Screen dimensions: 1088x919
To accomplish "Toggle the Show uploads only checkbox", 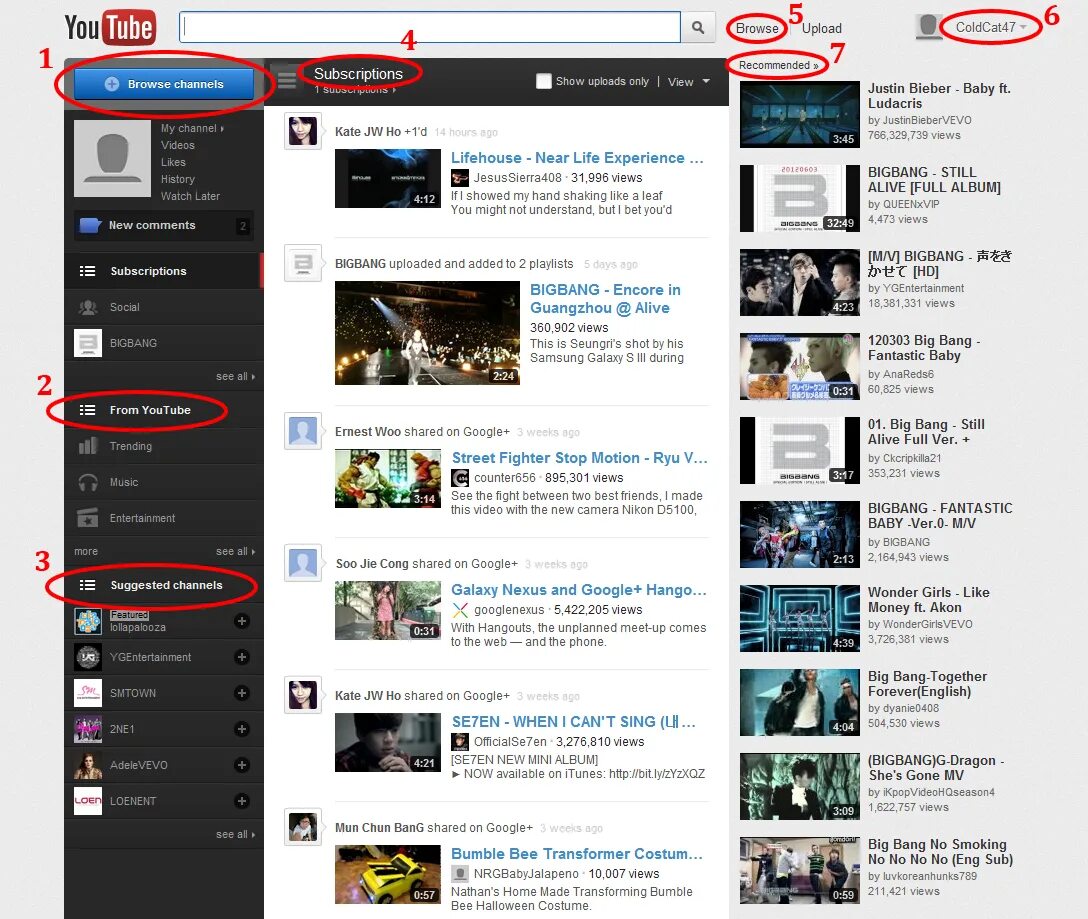I will [543, 81].
